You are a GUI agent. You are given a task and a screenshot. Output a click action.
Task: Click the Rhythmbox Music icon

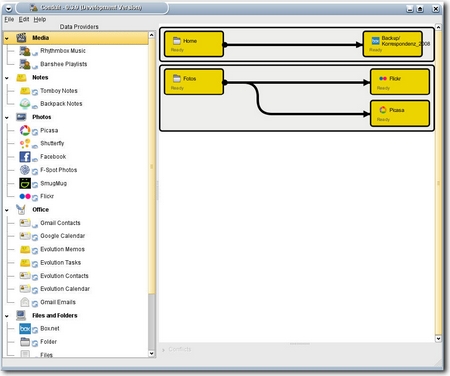tap(25, 51)
